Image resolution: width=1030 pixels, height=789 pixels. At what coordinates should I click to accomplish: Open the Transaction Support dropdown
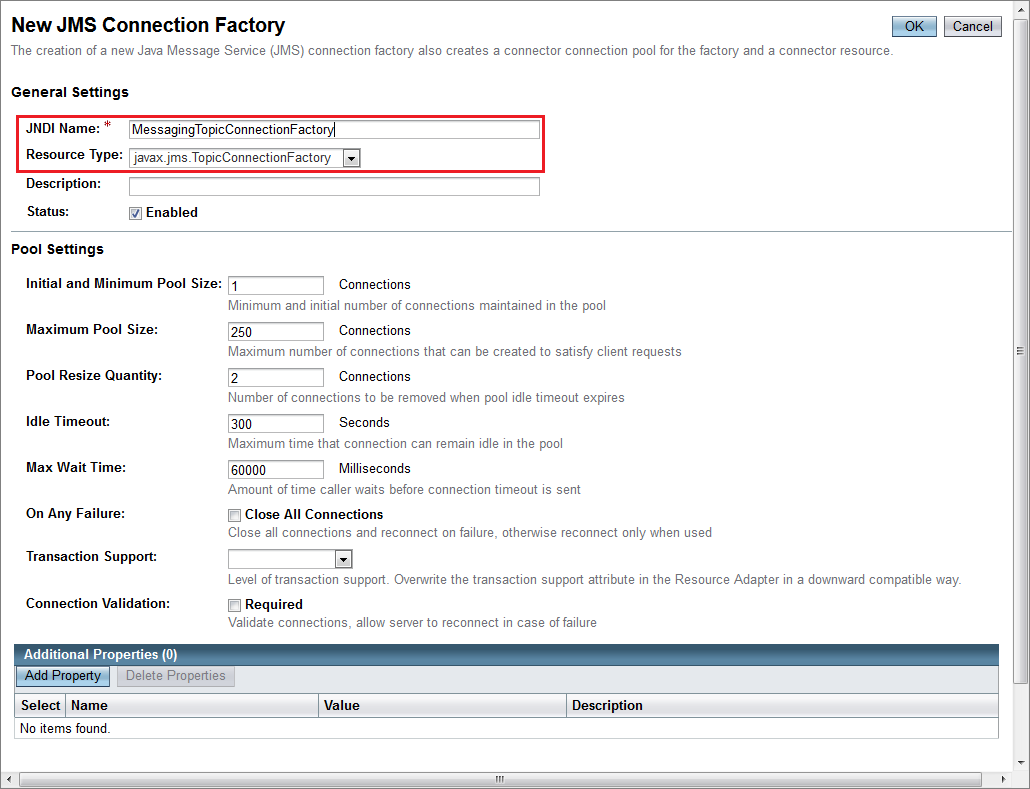pos(290,559)
